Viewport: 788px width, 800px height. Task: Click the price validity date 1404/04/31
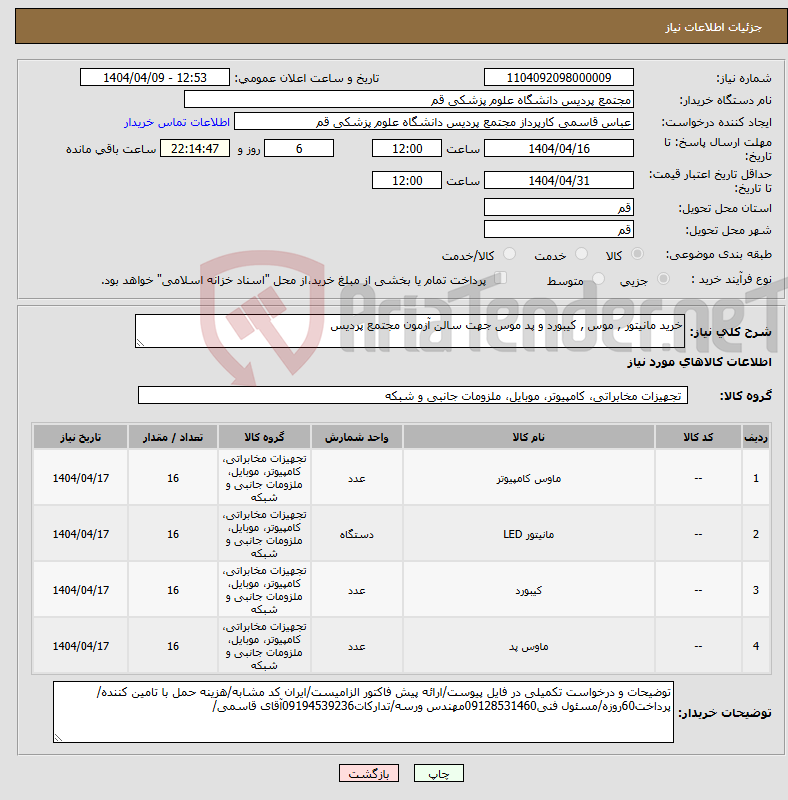[x=559, y=180]
